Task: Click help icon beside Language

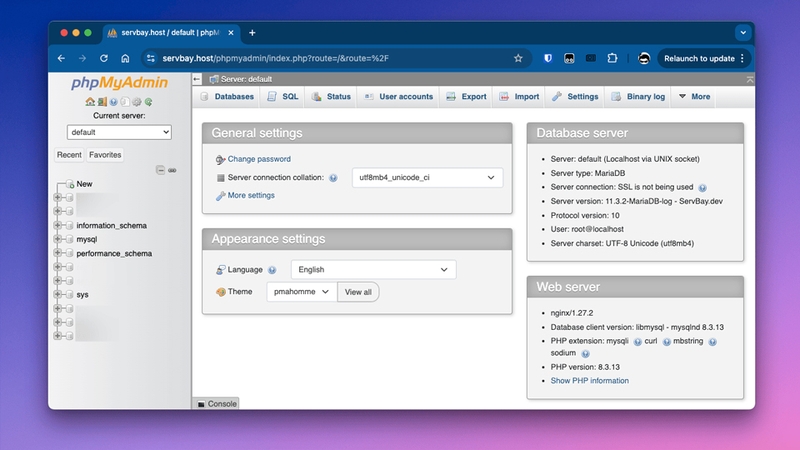Action: click(272, 270)
